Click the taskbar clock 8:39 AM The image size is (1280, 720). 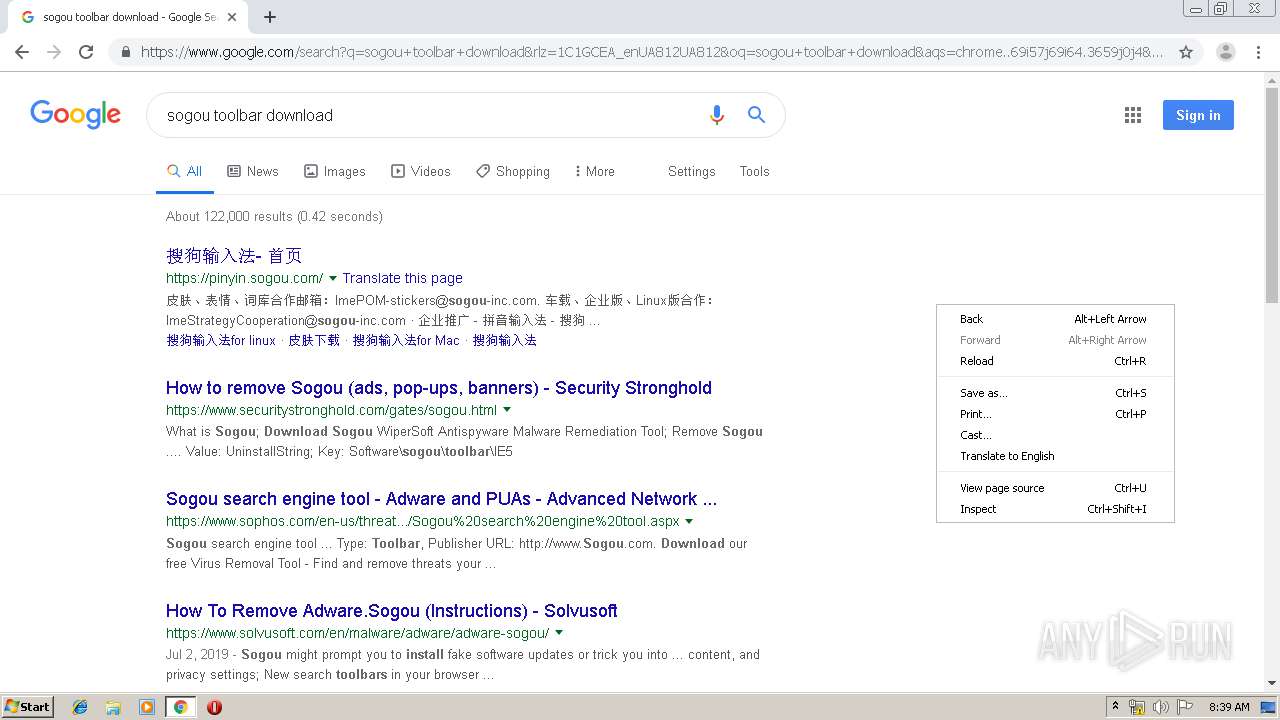pyautogui.click(x=1229, y=707)
